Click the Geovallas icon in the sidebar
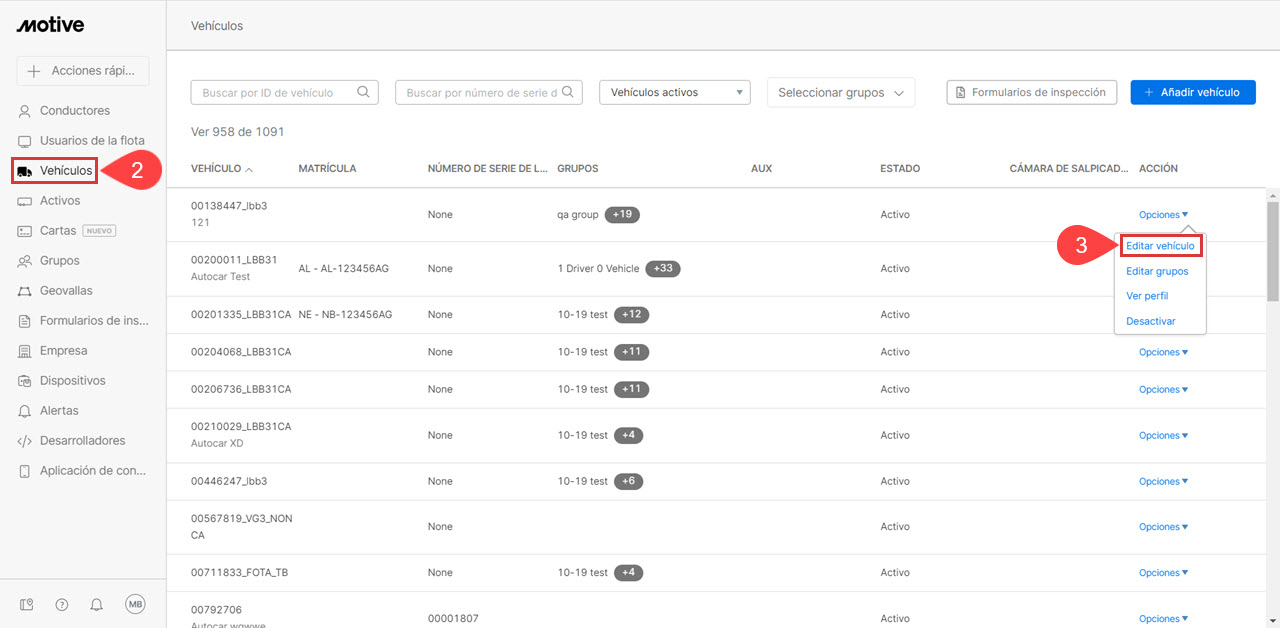Viewport: 1280px width, 628px height. tap(25, 291)
